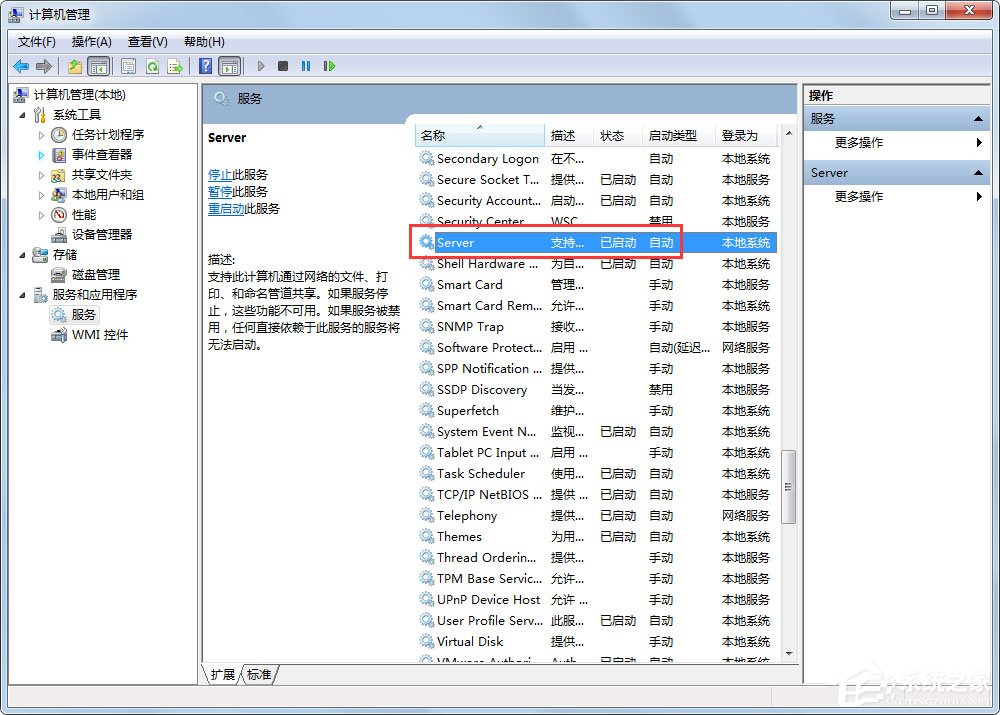The width and height of the screenshot is (1000, 715).
Task: Open help using the question mark icon
Action: pos(206,66)
